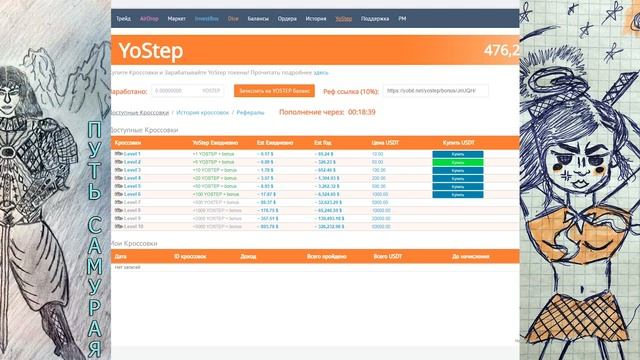Image resolution: width=640 pixels, height=360 pixels.
Task: Click the sneaker icon beside Level 3
Action: pos(119,170)
